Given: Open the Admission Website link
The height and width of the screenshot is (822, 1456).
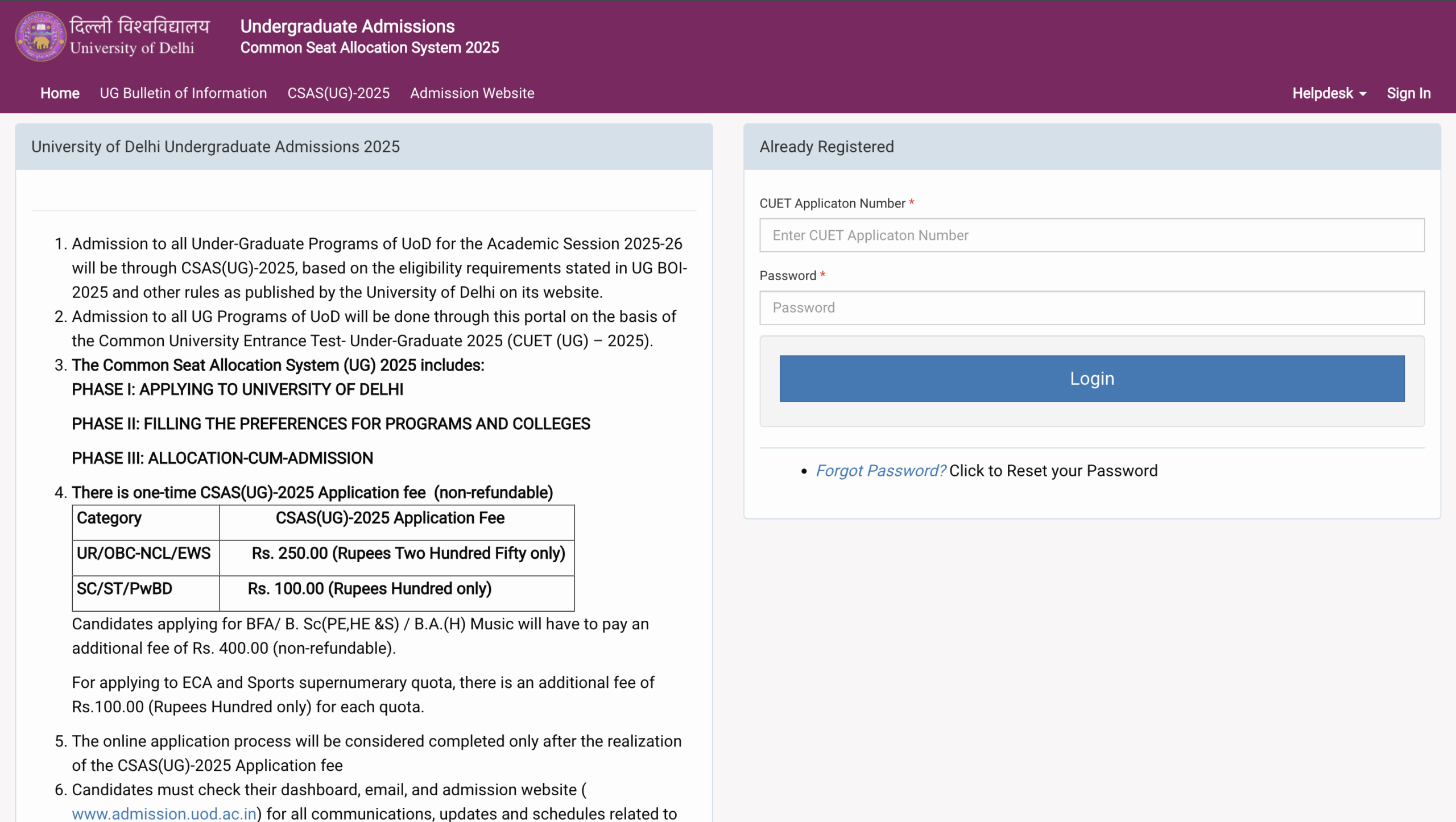Looking at the screenshot, I should point(472,93).
